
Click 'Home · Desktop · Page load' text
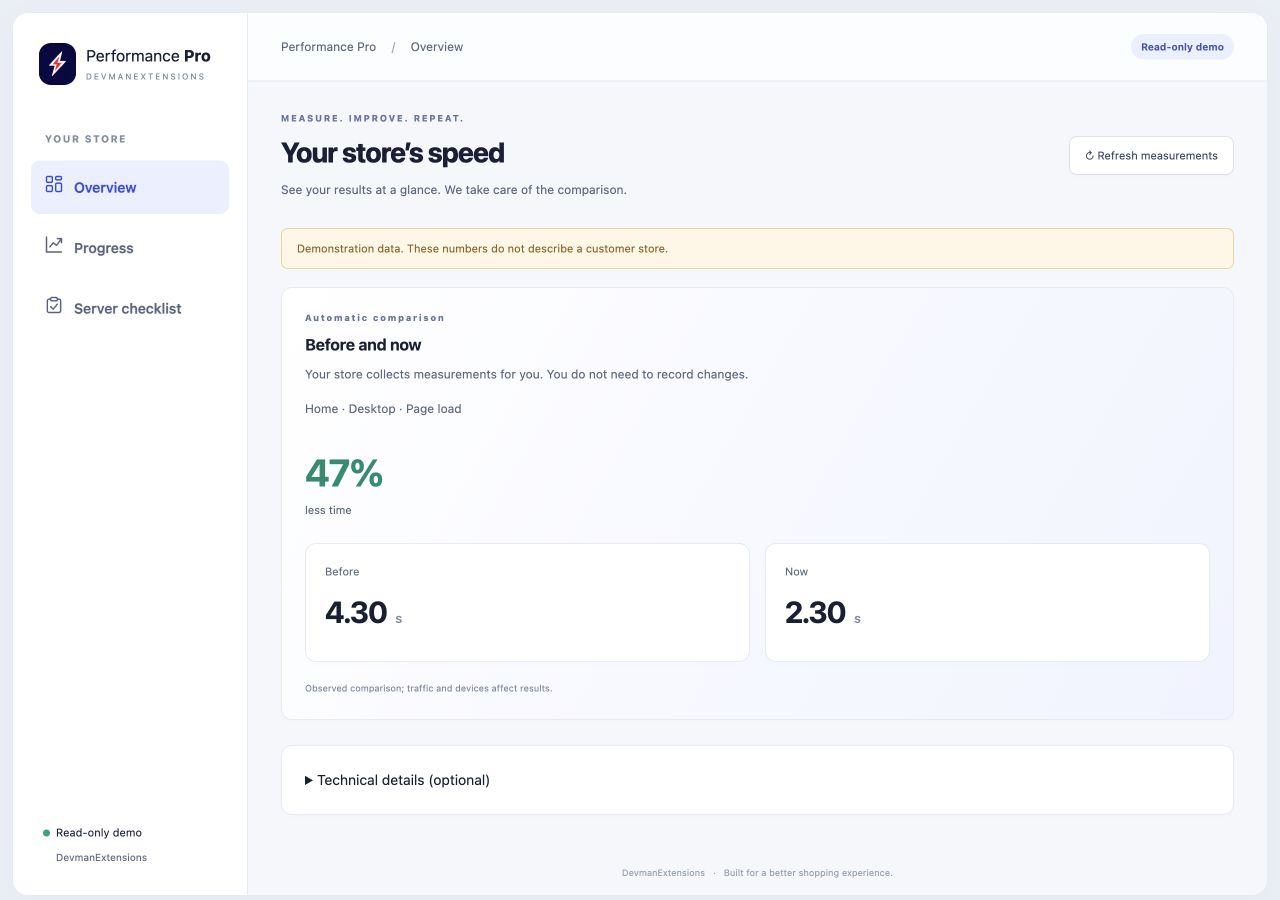coord(383,409)
